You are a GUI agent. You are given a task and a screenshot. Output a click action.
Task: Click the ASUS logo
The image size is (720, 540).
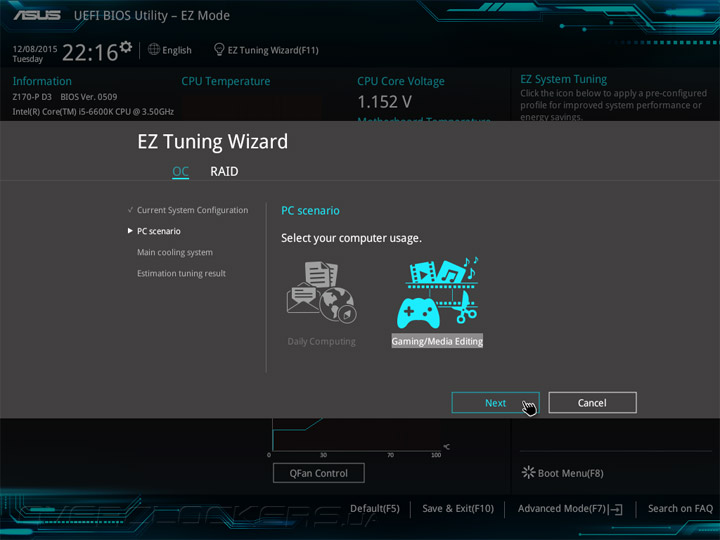click(x=37, y=16)
